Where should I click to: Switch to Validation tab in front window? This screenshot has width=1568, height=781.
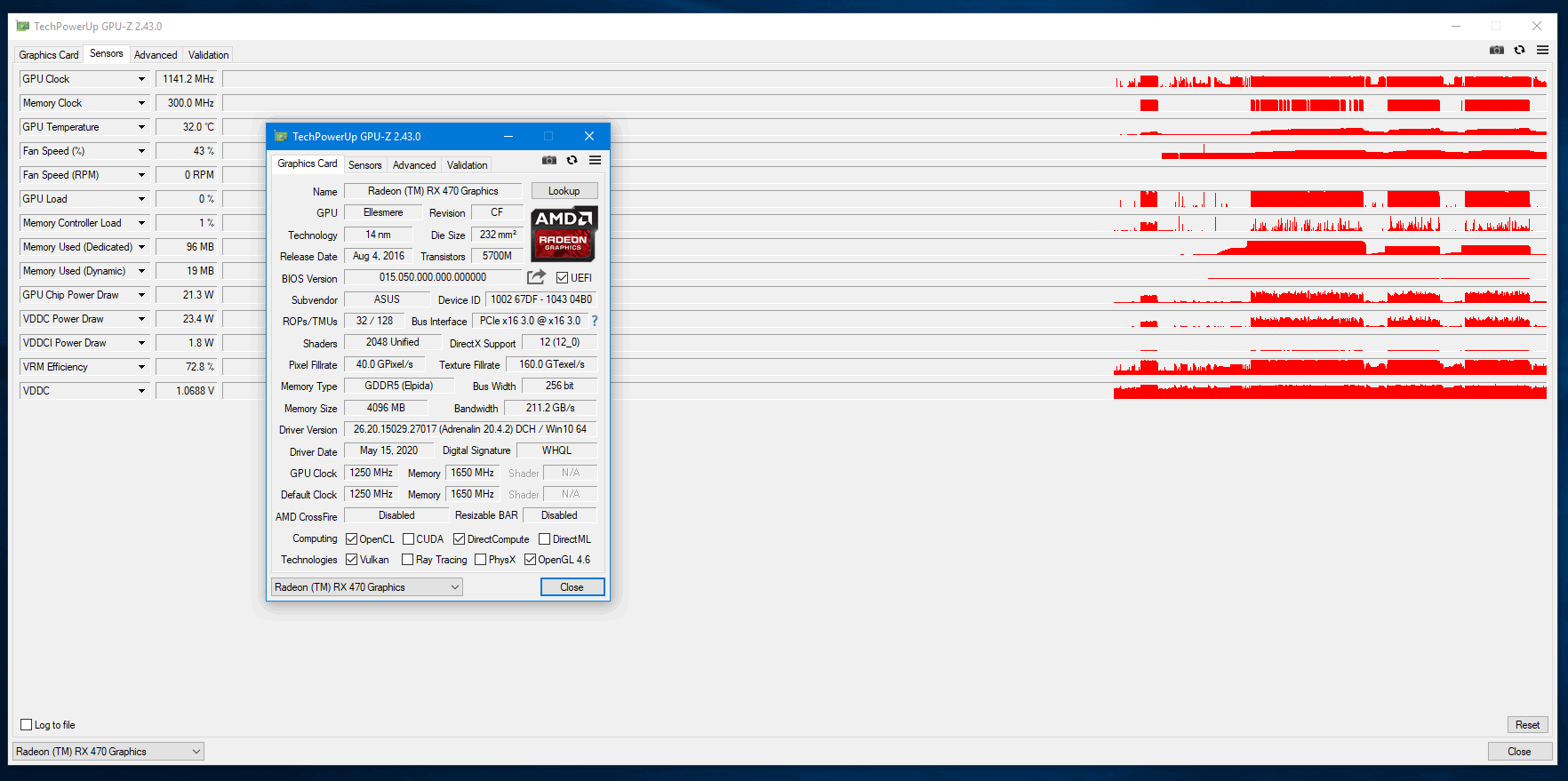[x=467, y=165]
